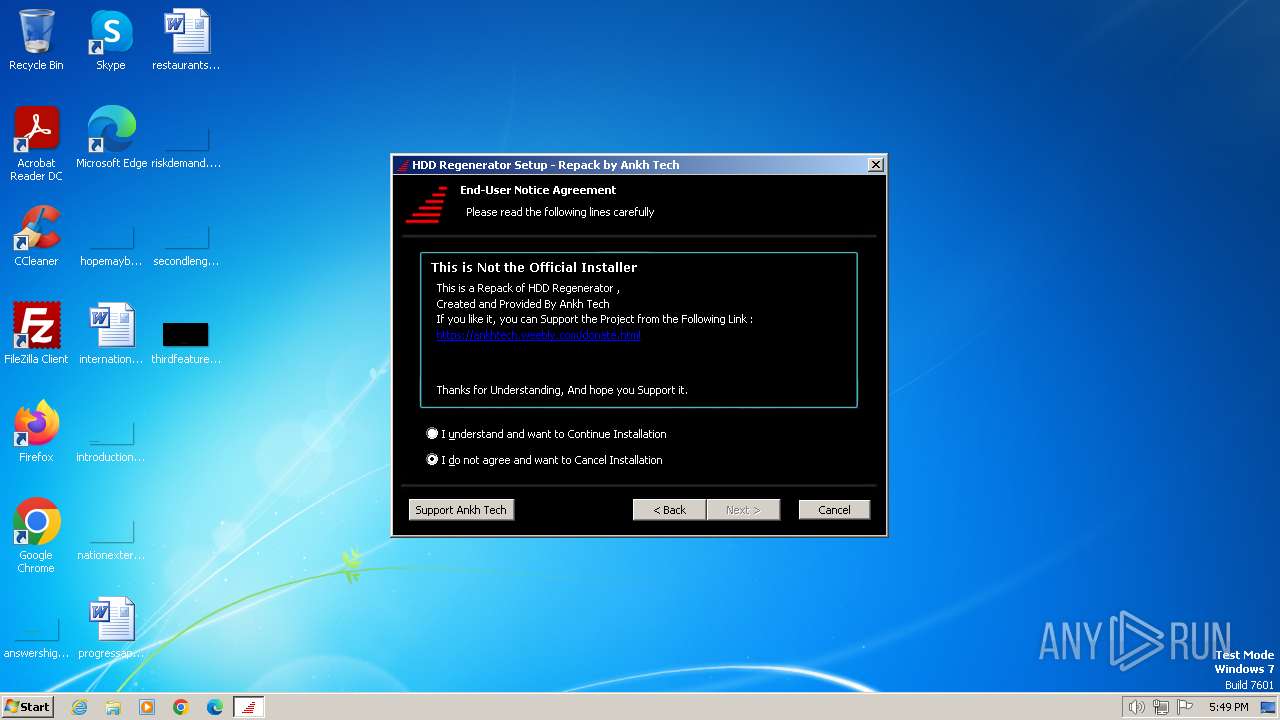The height and width of the screenshot is (720, 1280).
Task: Open the internation Word document
Action: (111, 334)
